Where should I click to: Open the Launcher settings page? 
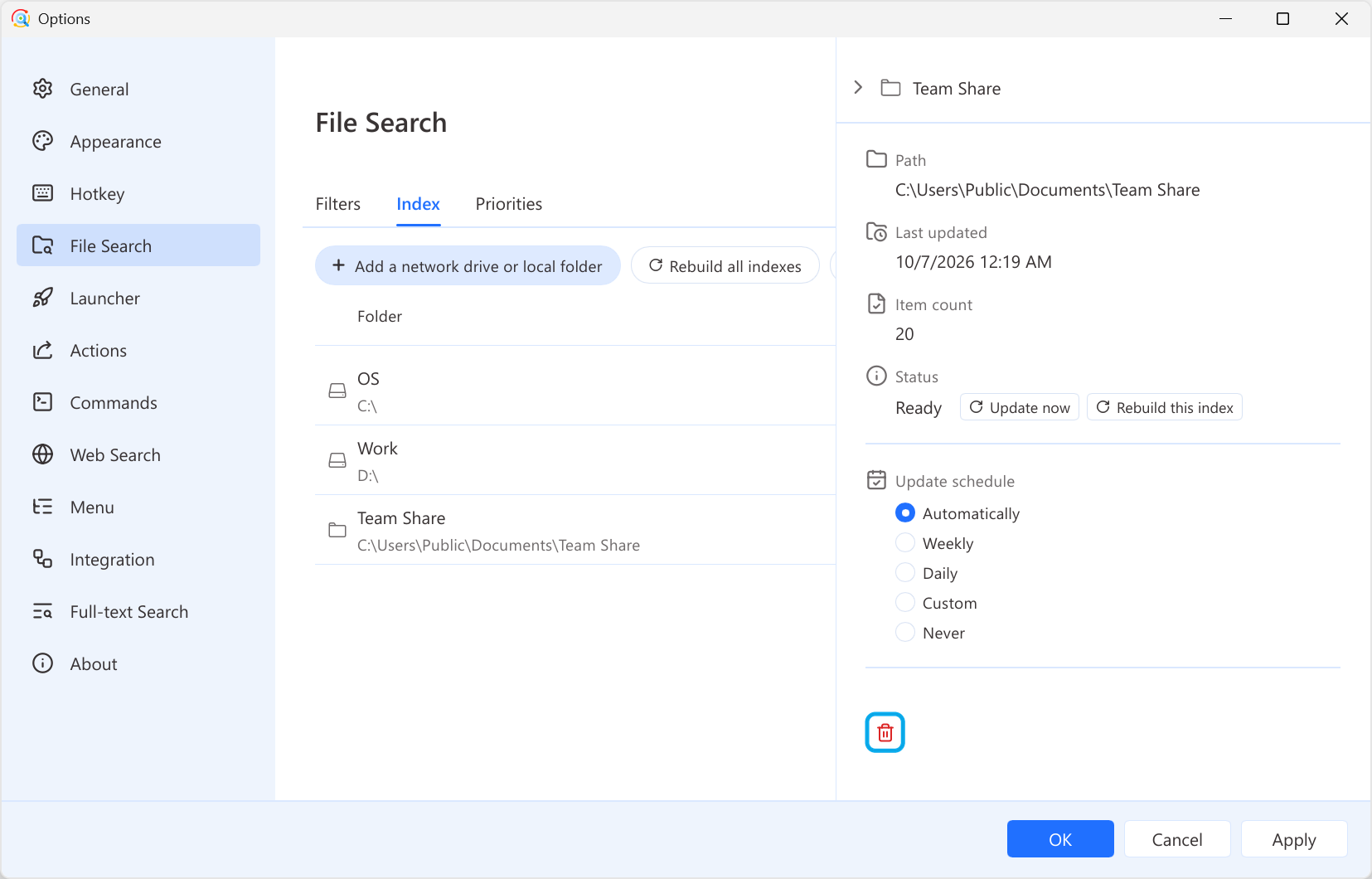coord(138,298)
